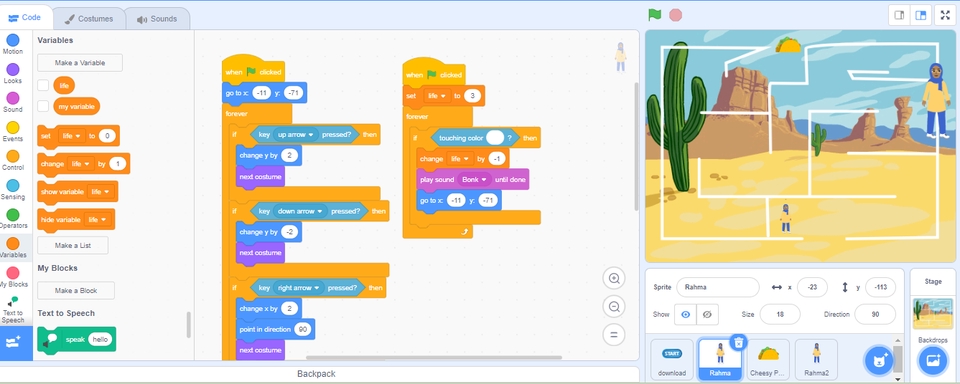The width and height of the screenshot is (960, 384).
Task: Open the Bonk sound dropdown
Action: pyautogui.click(x=475, y=179)
